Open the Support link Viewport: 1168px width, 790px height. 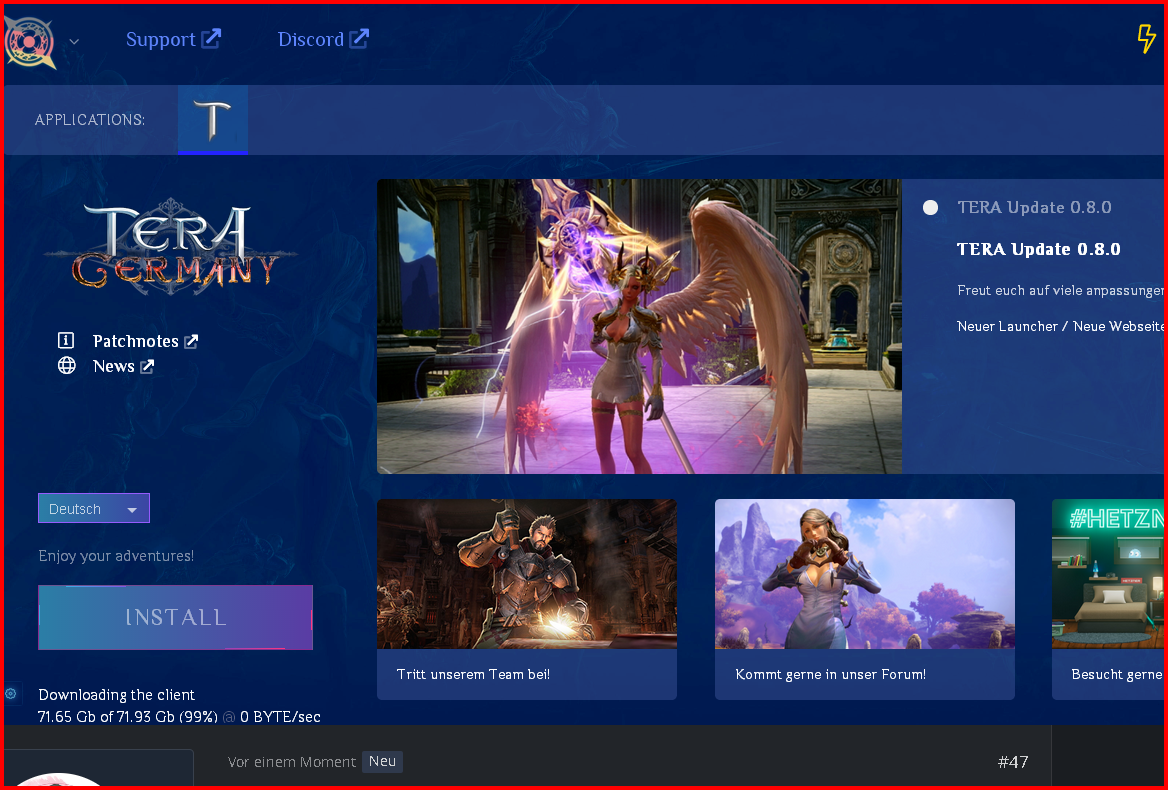point(160,40)
